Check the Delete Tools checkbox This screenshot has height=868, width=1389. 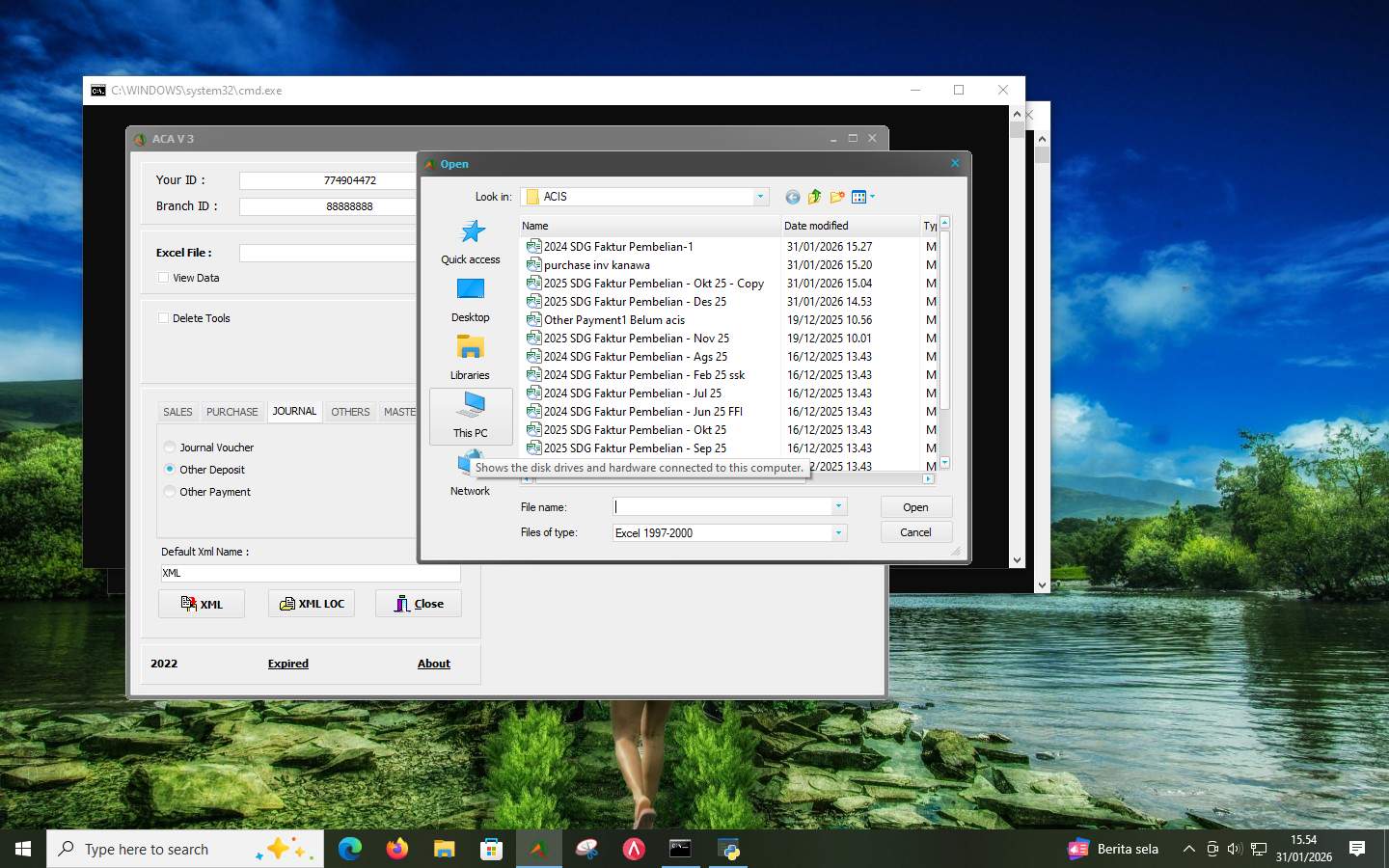[164, 317]
